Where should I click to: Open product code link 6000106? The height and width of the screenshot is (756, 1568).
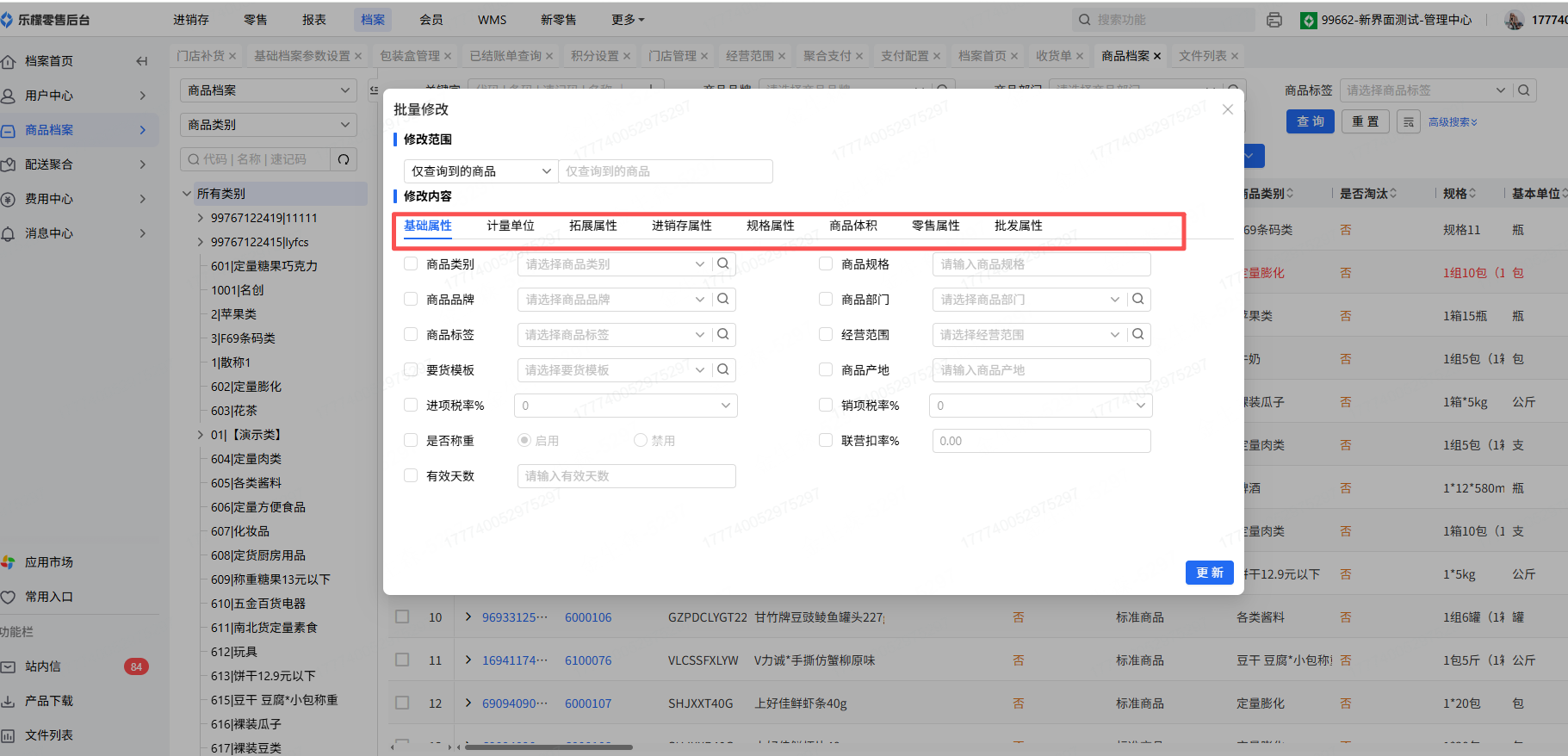coord(588,617)
